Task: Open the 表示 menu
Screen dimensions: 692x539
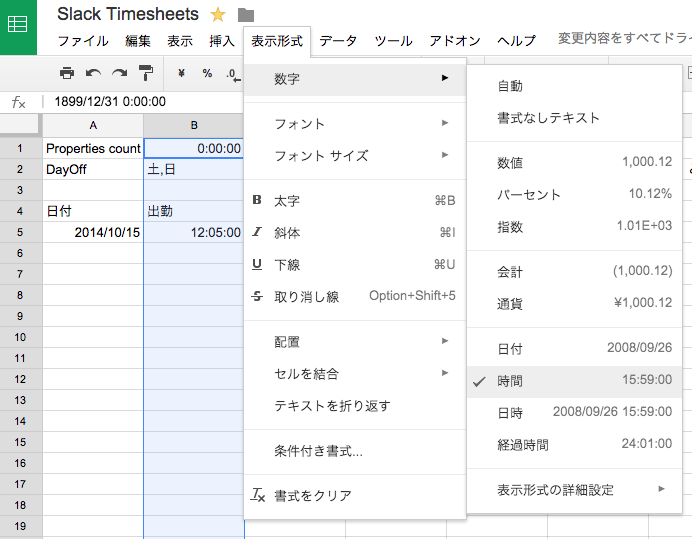Action: coord(180,41)
